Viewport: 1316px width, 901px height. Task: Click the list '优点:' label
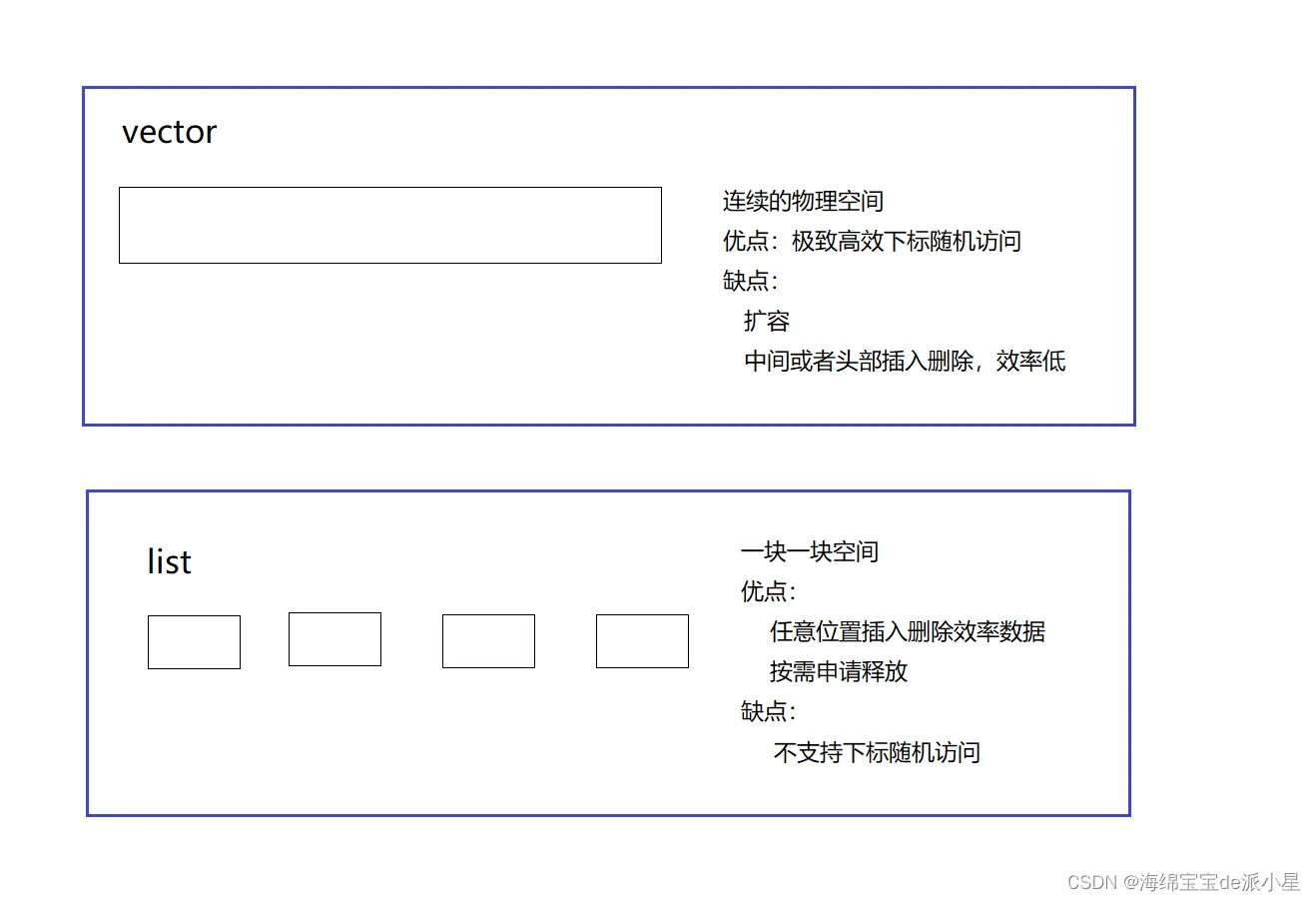point(768,591)
